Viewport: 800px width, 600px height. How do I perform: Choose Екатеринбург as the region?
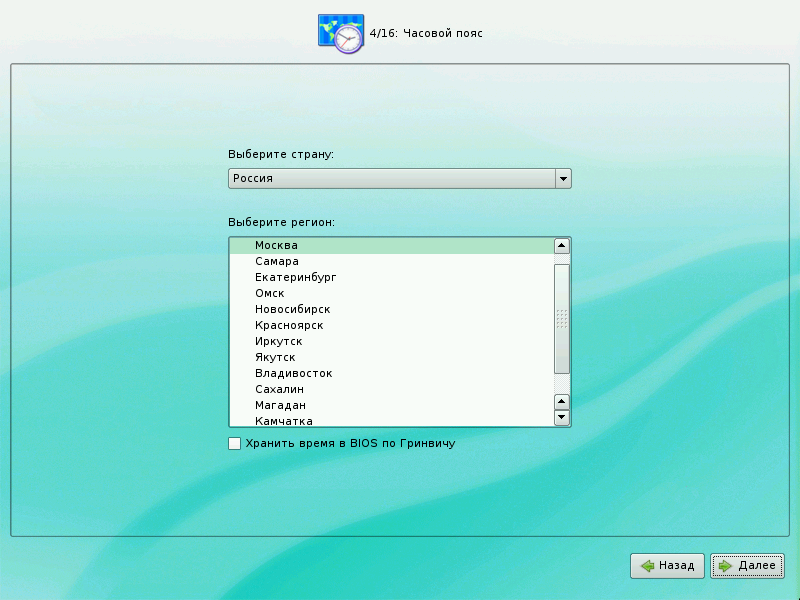tap(294, 277)
